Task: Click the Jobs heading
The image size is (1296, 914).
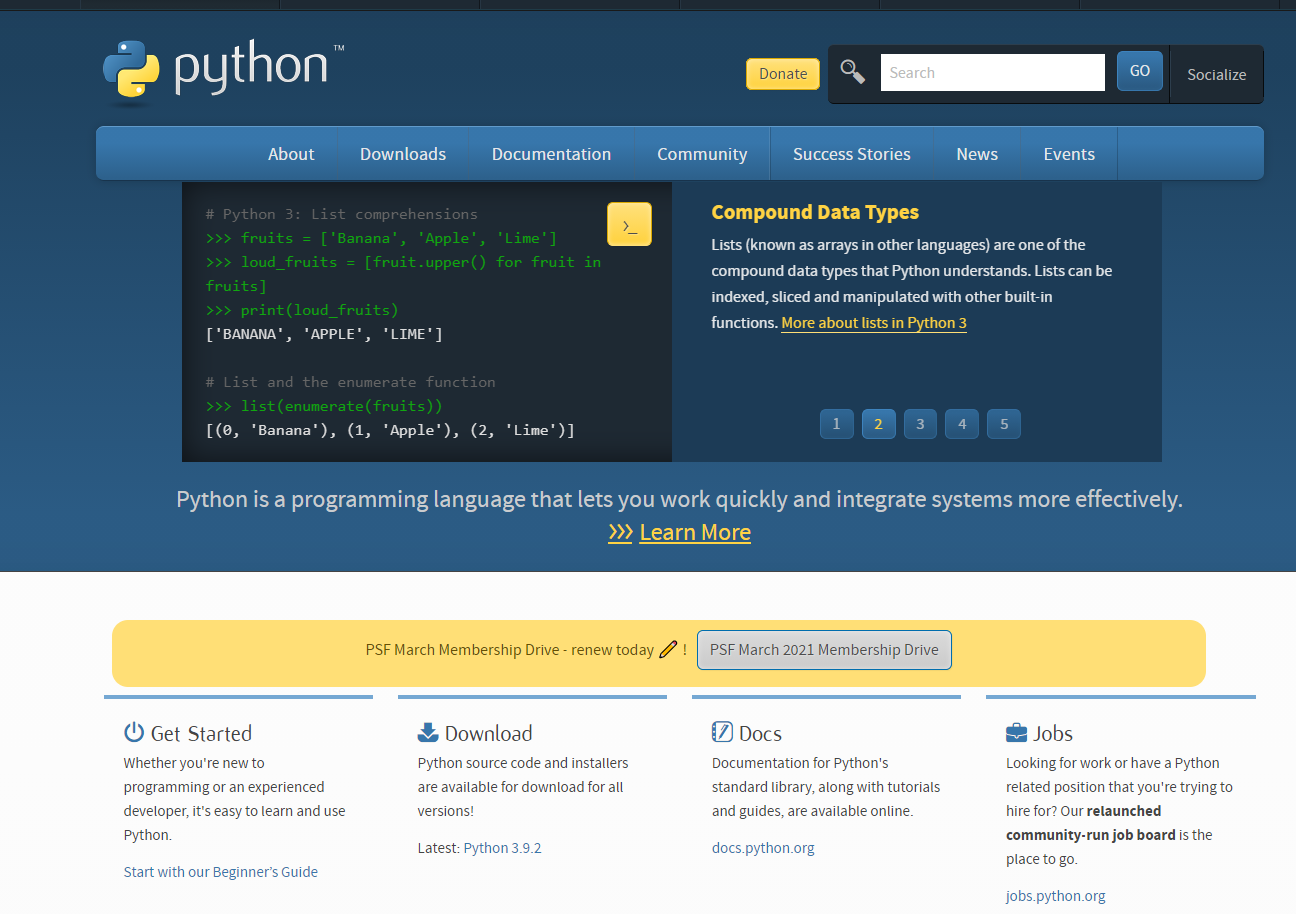Action: point(1053,733)
